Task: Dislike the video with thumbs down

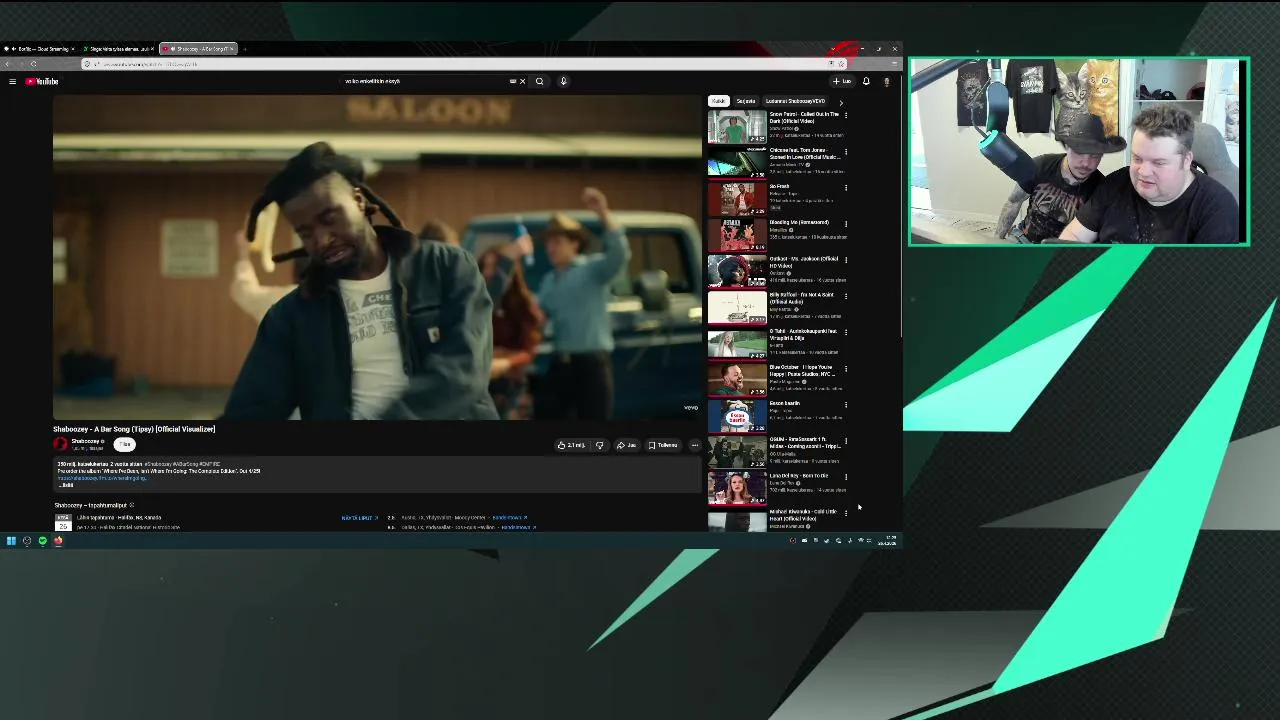Action: [x=599, y=445]
